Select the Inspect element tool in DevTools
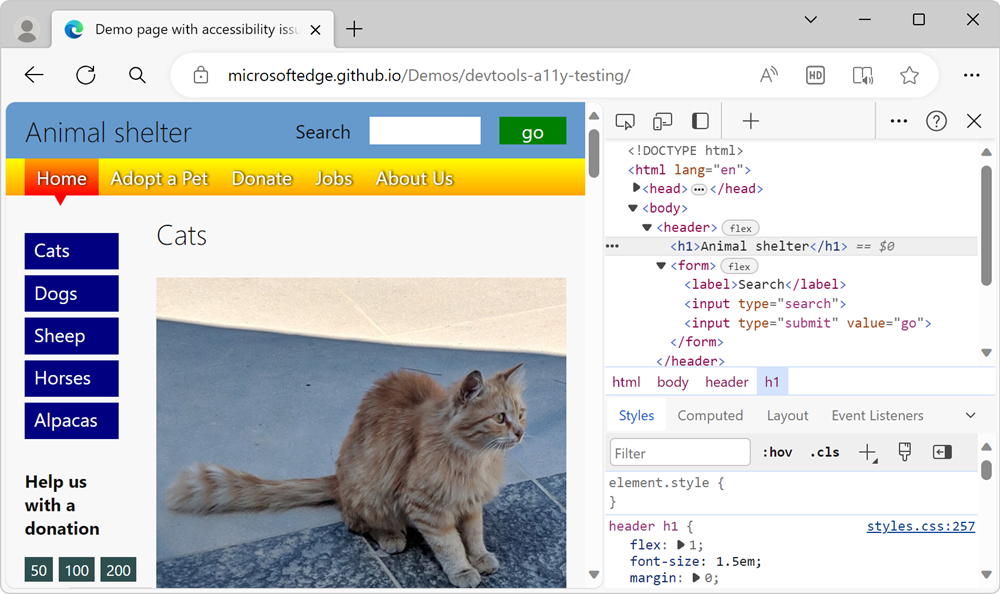 pyautogui.click(x=625, y=120)
